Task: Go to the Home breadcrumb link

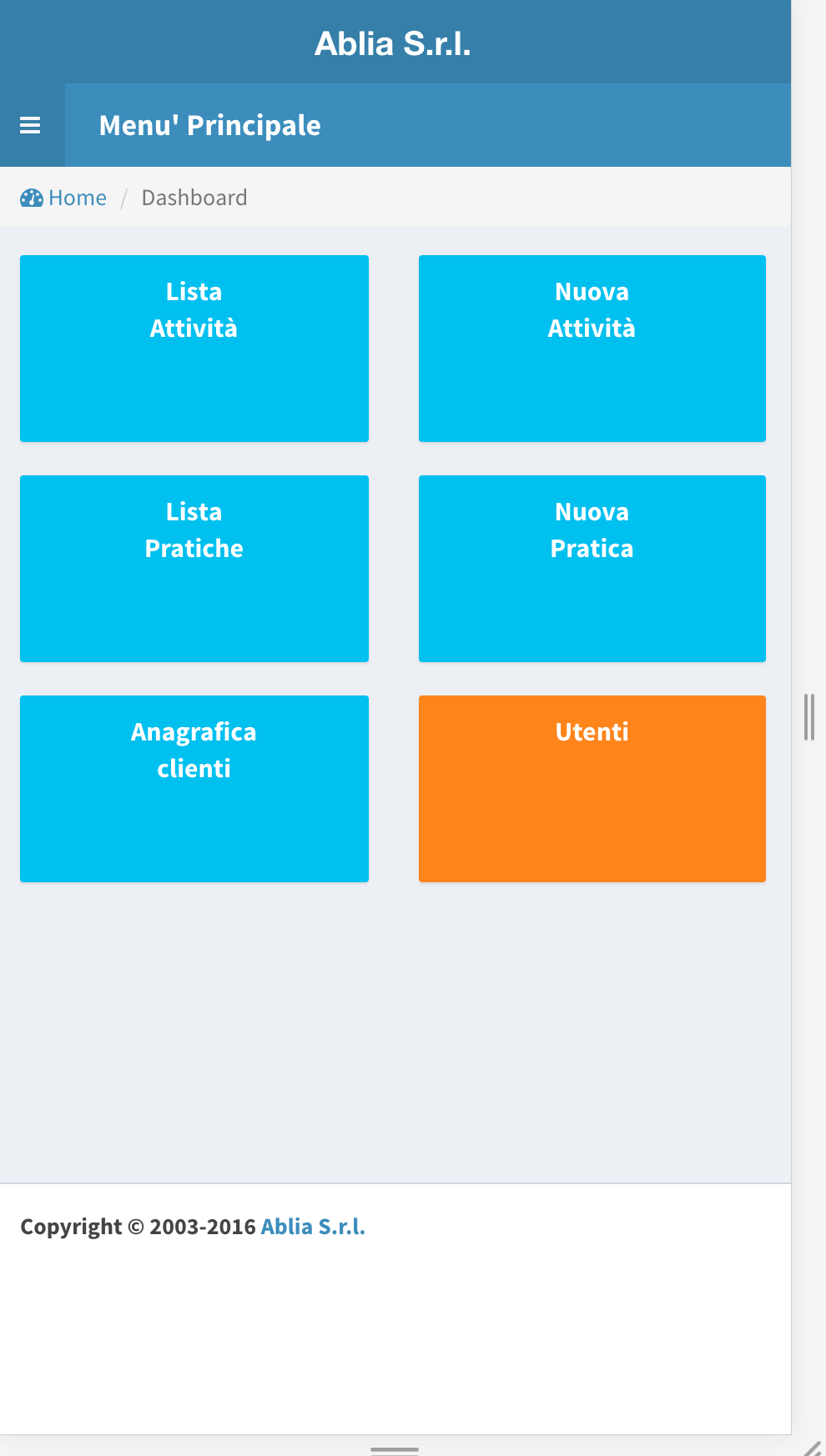Action: pyautogui.click(x=78, y=198)
